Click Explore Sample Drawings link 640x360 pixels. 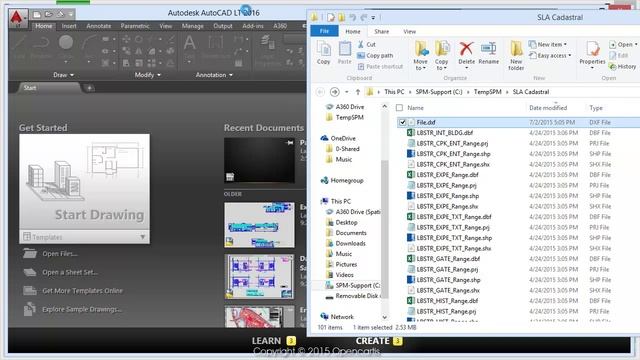click(x=82, y=309)
